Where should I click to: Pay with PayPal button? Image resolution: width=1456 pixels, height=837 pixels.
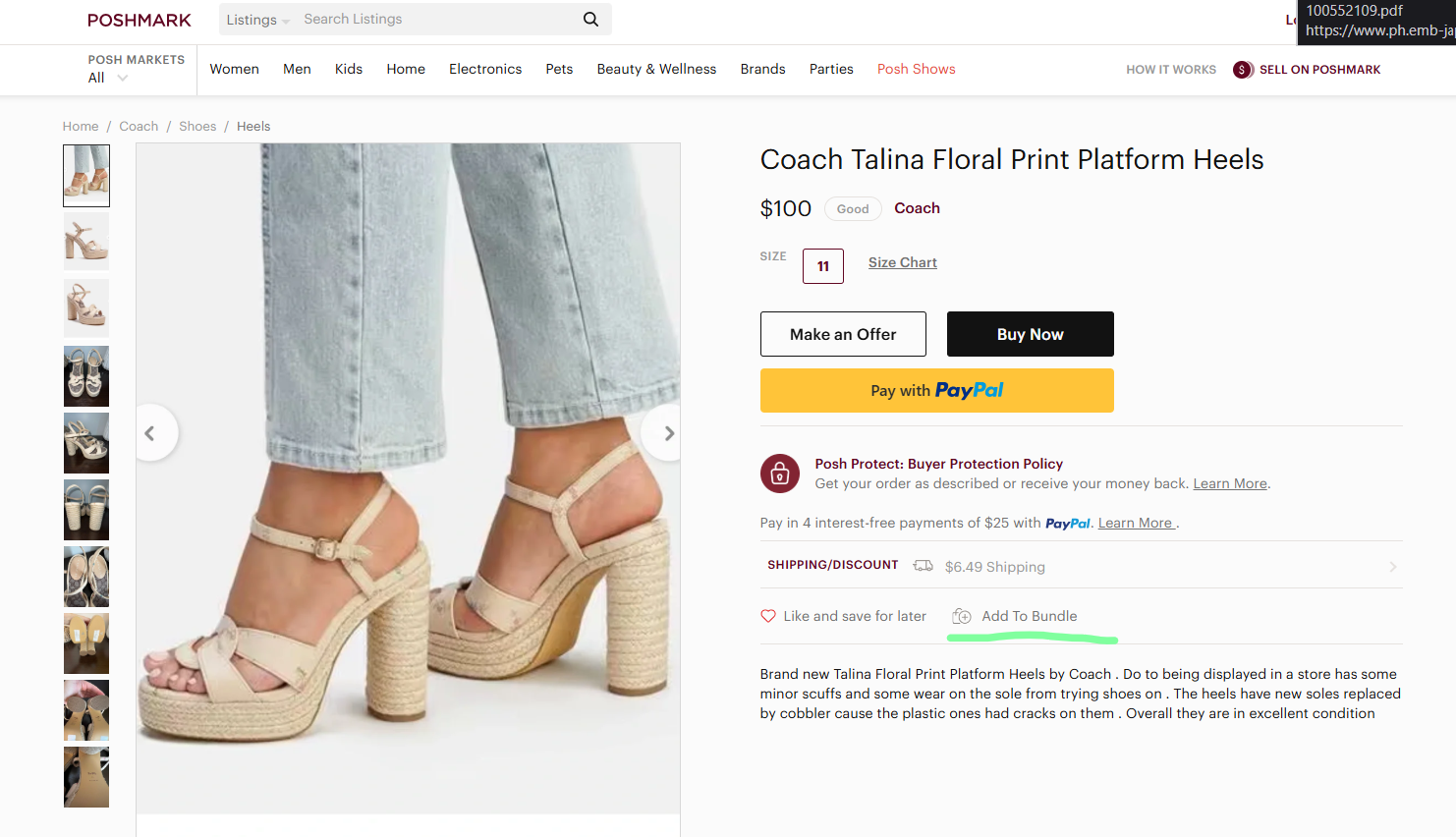coord(937,390)
